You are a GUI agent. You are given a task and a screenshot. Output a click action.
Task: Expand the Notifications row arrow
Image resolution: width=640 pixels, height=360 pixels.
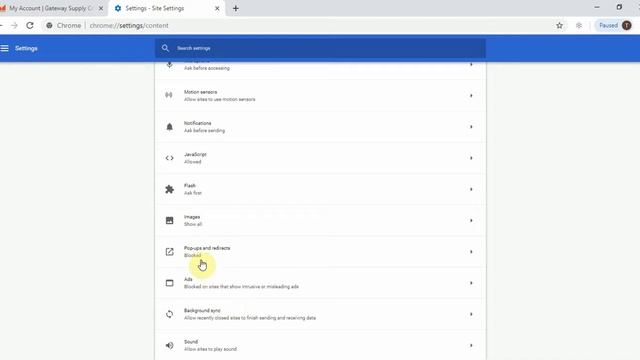pos(471,127)
